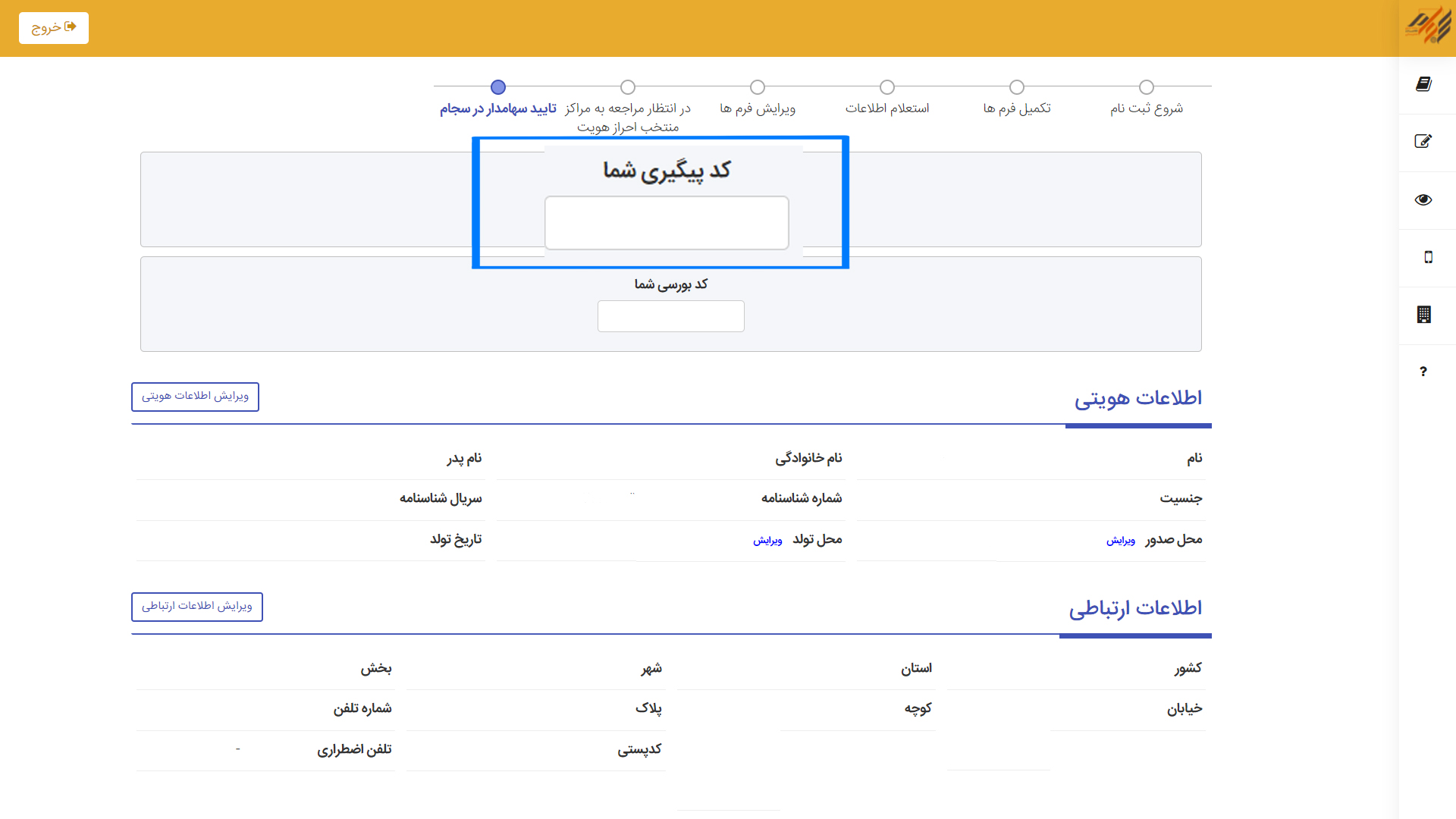Screen dimensions: 1456x819
Task: Click the تکمیل فرم ها step label
Action: tap(1017, 108)
